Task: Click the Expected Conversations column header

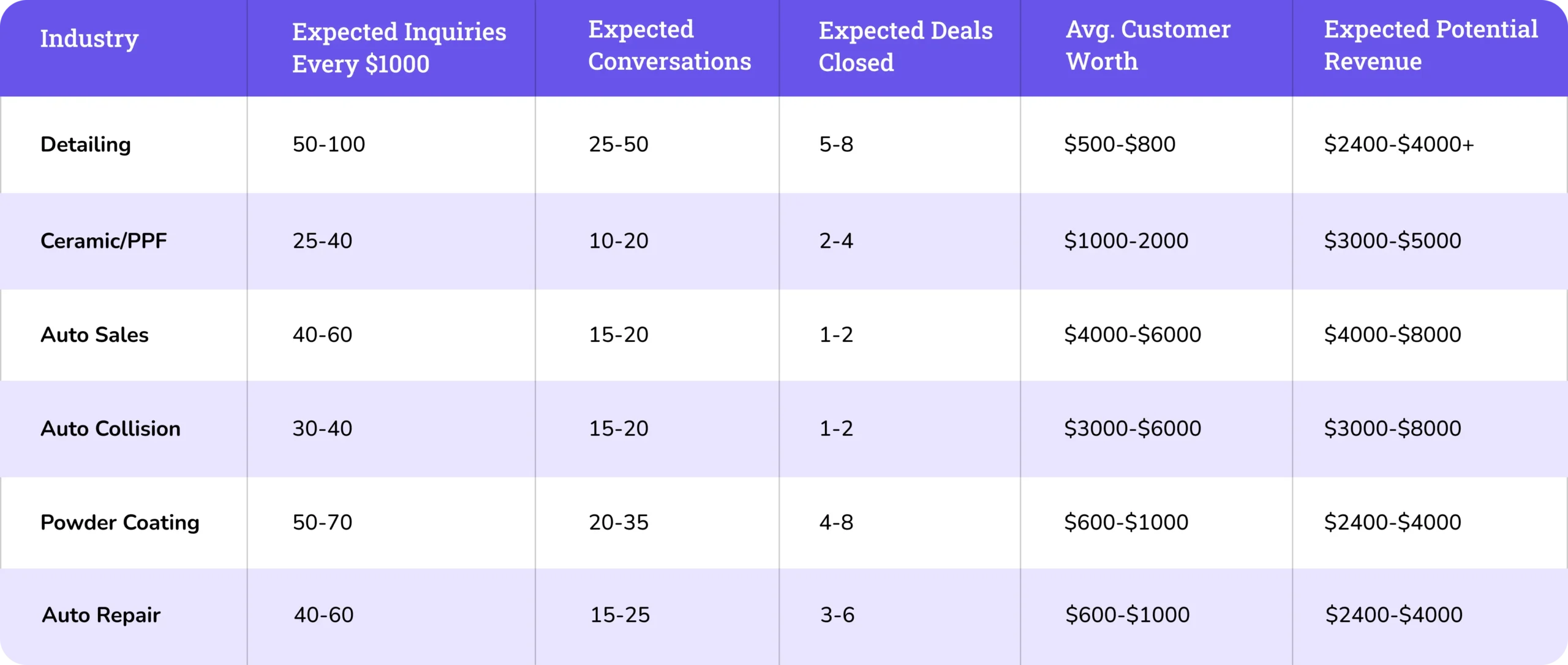Action: [x=669, y=46]
